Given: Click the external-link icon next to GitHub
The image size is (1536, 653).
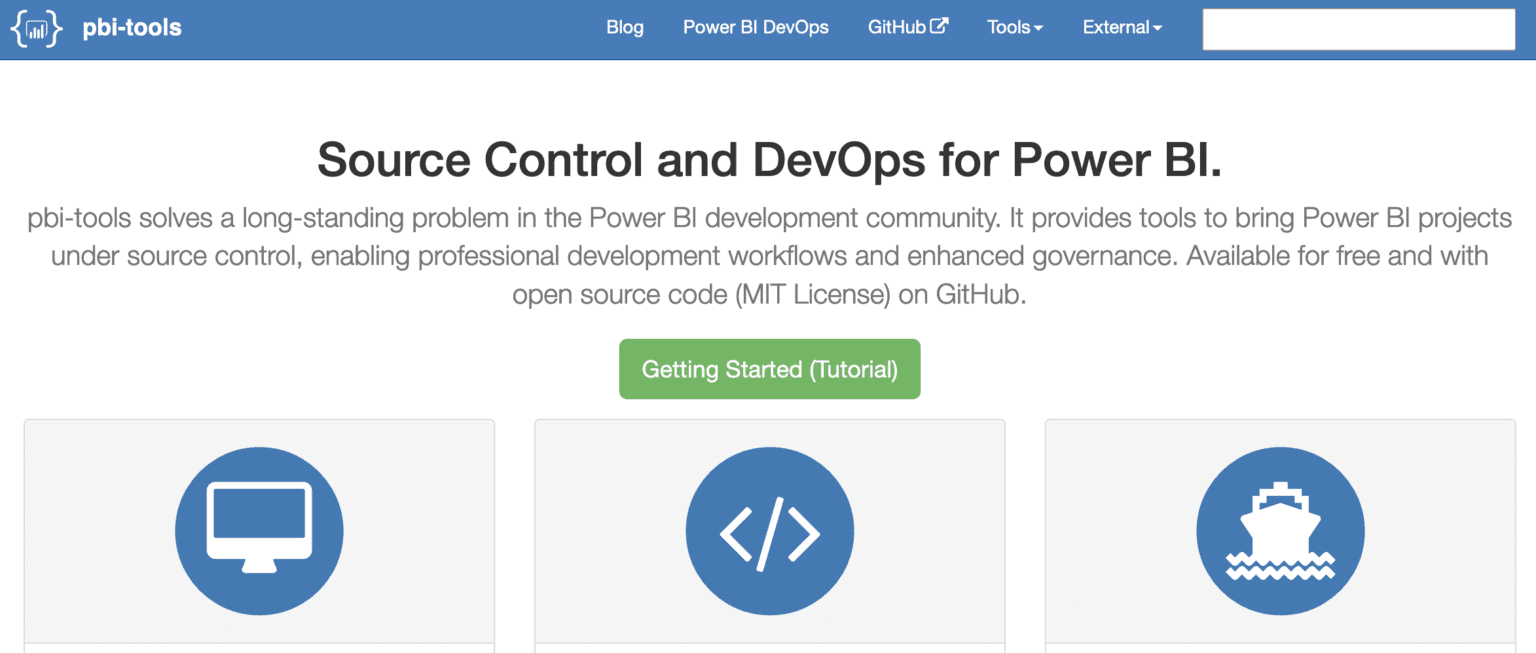Looking at the screenshot, I should (x=941, y=26).
